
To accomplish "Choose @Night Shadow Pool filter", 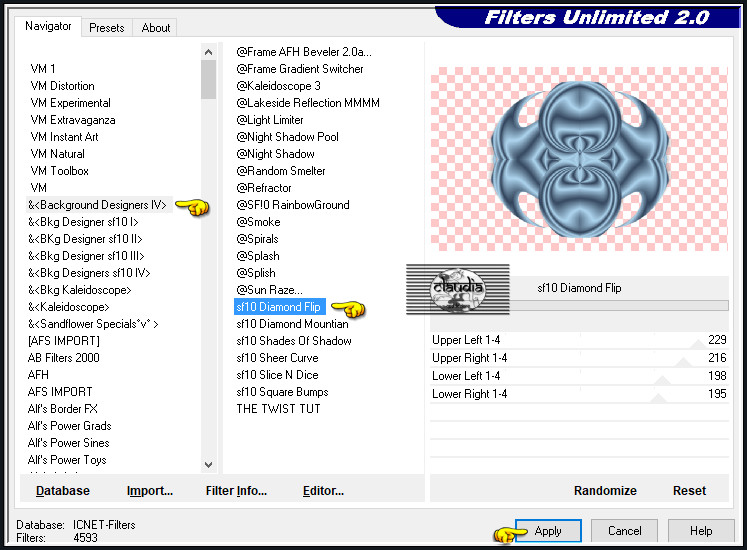I will coord(287,137).
